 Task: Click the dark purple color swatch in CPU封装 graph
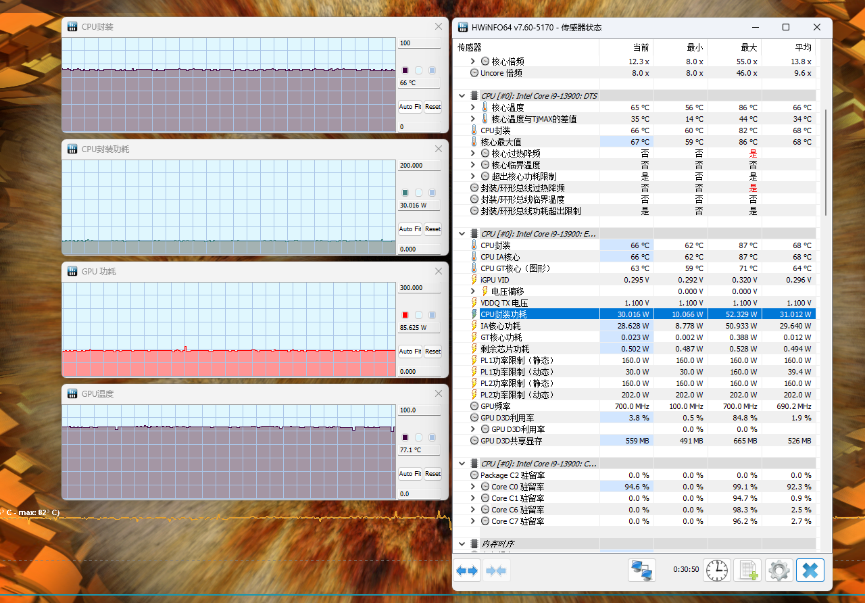click(405, 70)
